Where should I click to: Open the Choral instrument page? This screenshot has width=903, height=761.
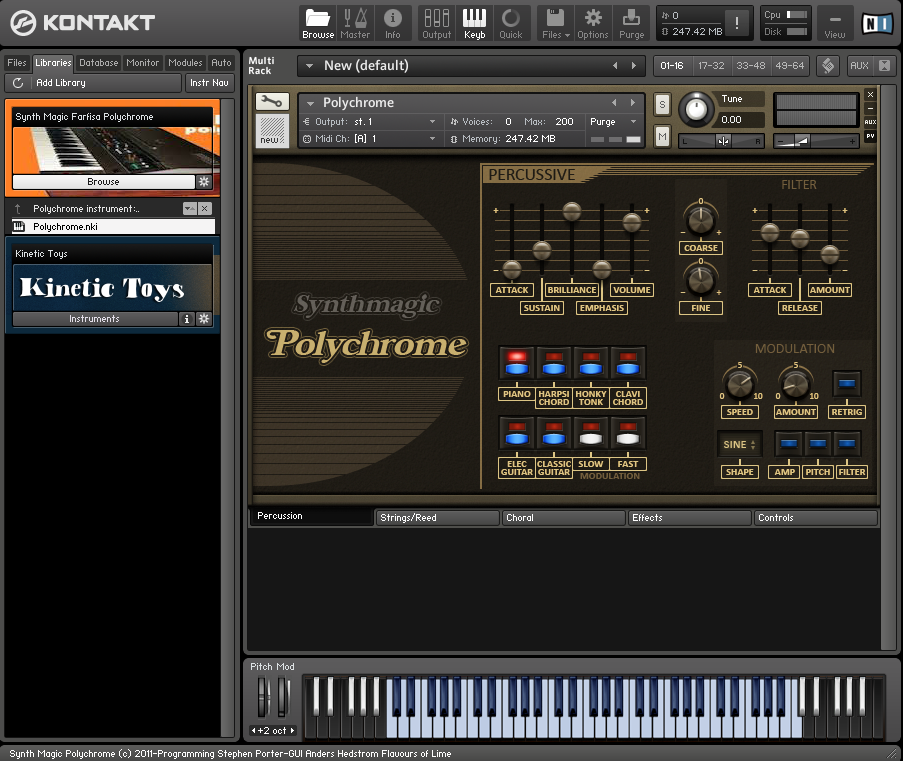pos(563,518)
